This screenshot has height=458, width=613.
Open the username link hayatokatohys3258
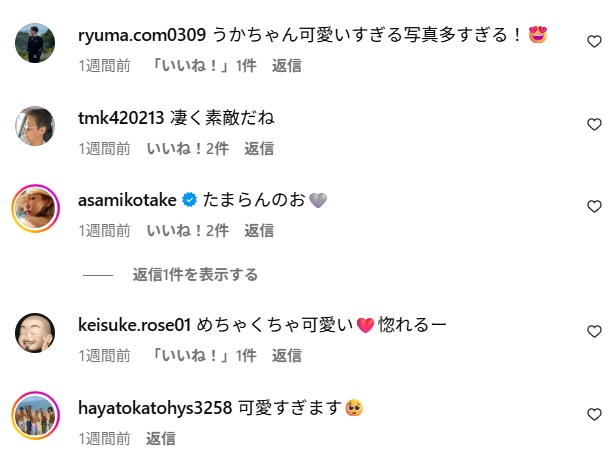tap(155, 408)
